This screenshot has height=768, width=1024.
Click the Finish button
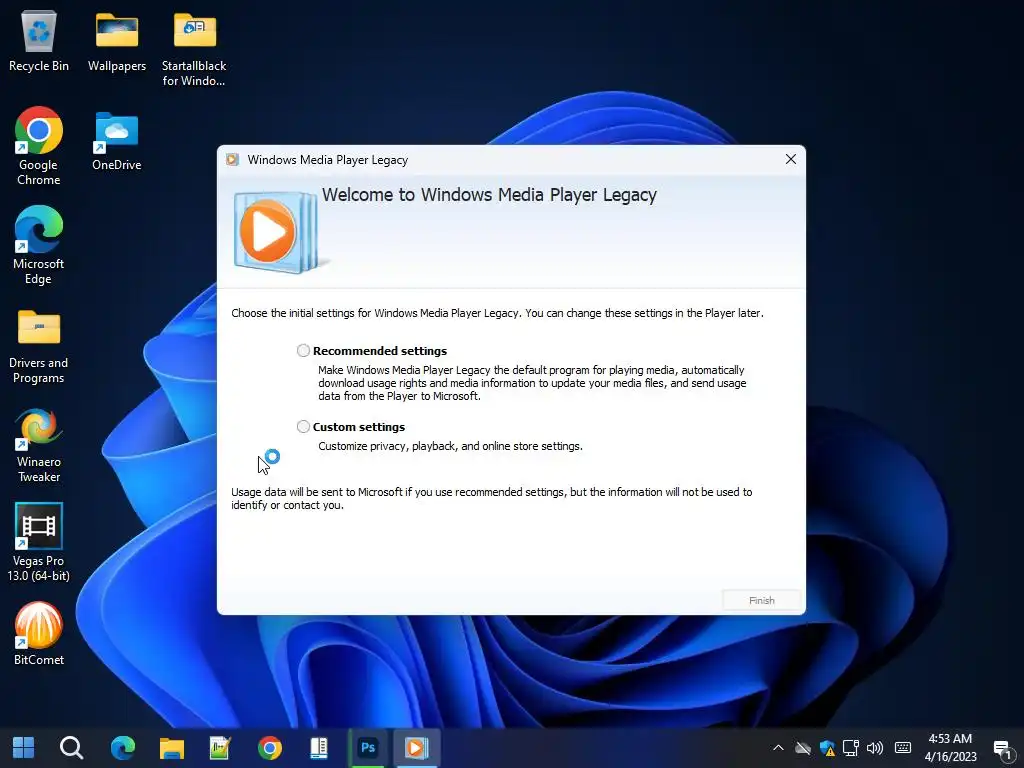click(x=761, y=600)
